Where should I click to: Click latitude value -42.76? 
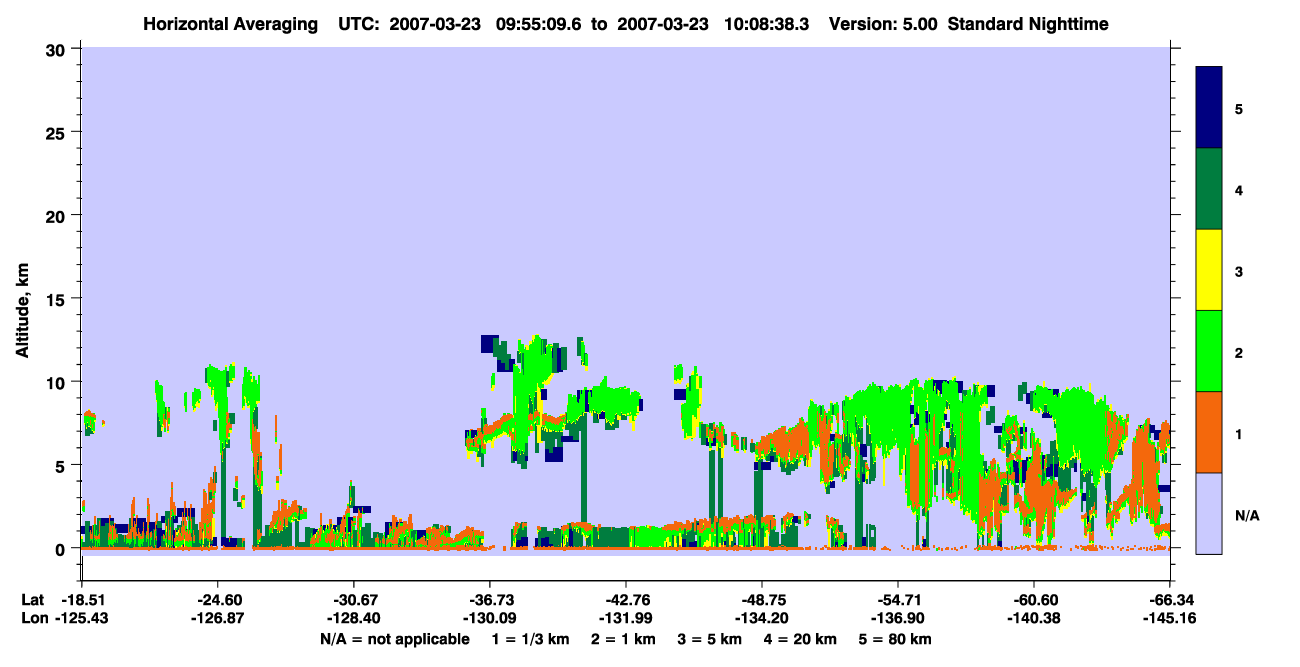[626, 600]
